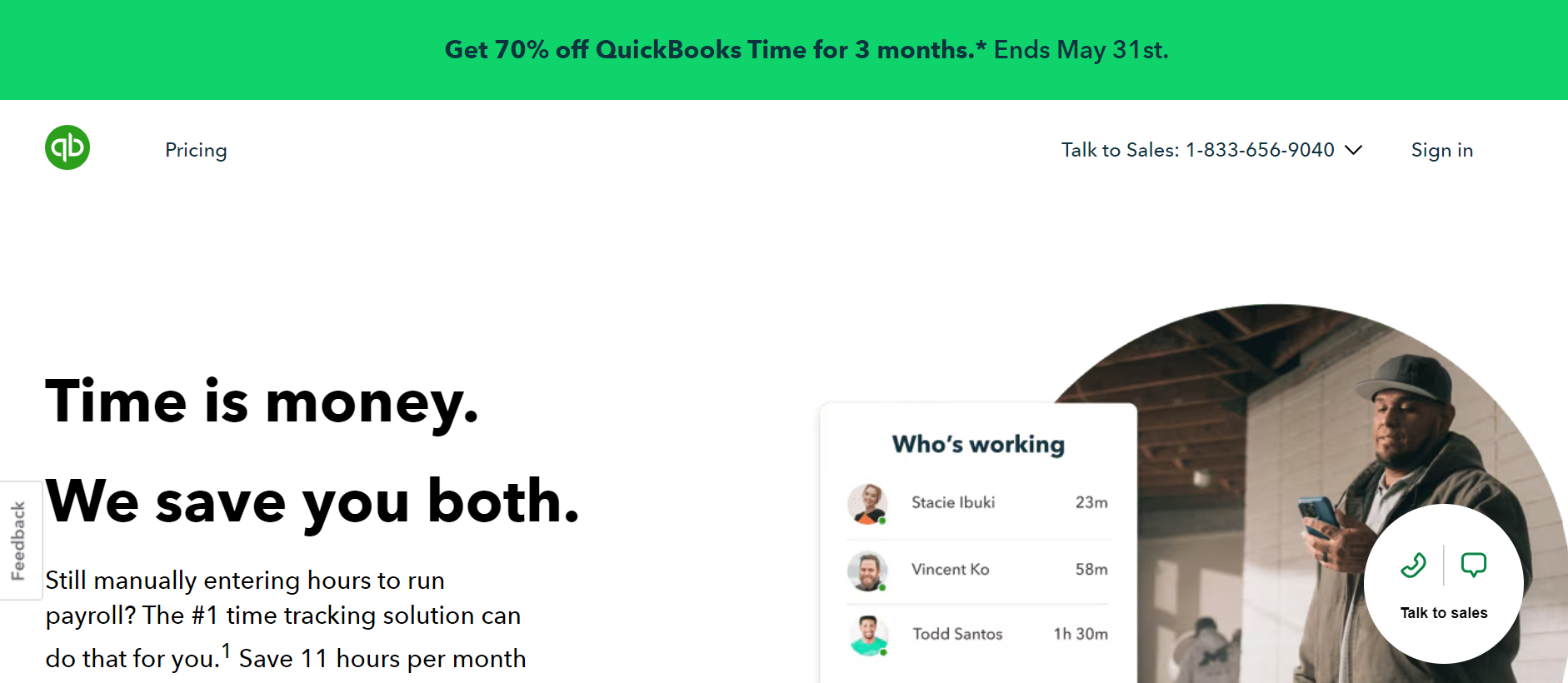
Task: Open the Sign in link
Action: coord(1442,150)
